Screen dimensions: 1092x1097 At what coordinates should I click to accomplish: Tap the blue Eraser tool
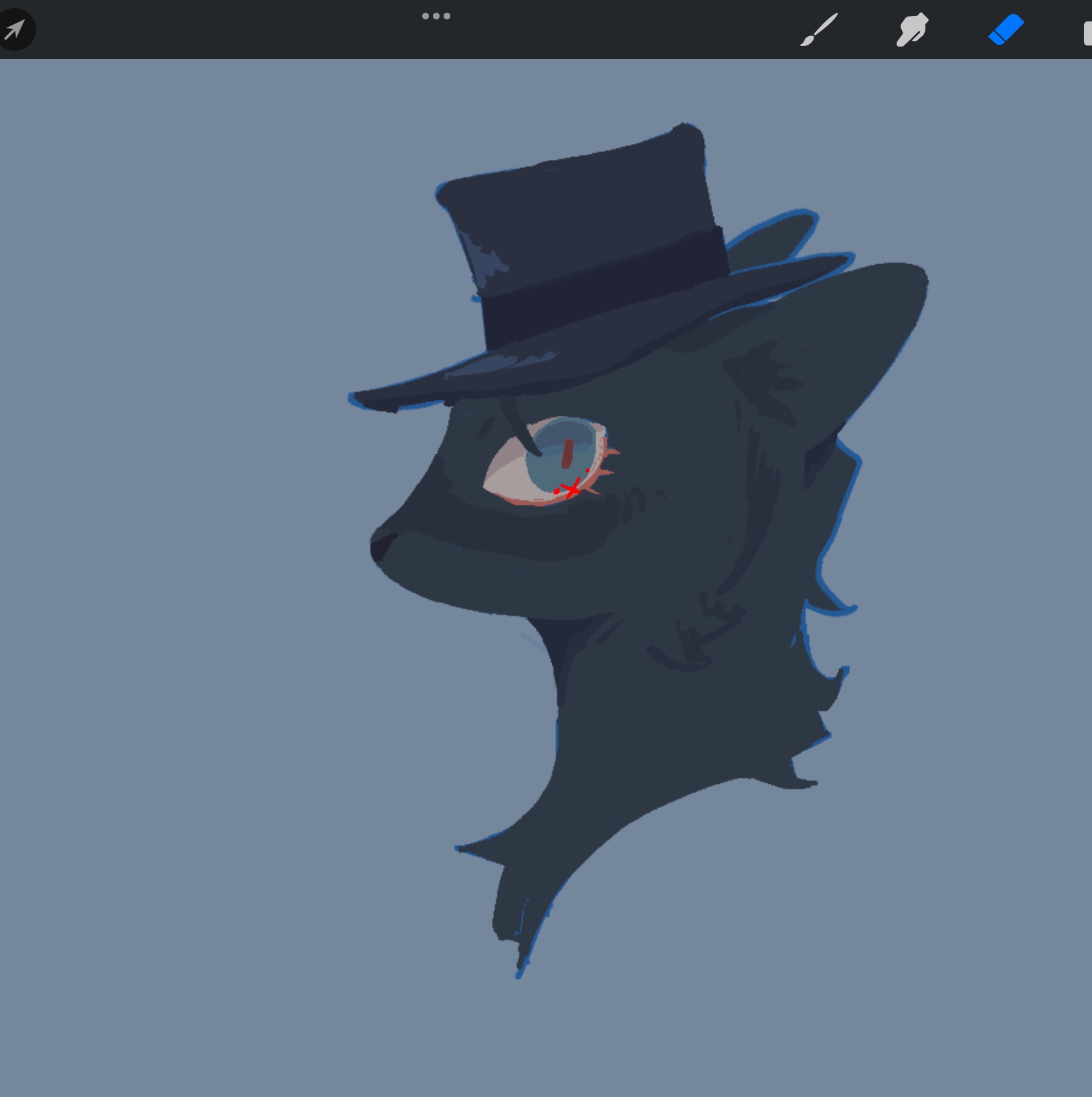1006,30
